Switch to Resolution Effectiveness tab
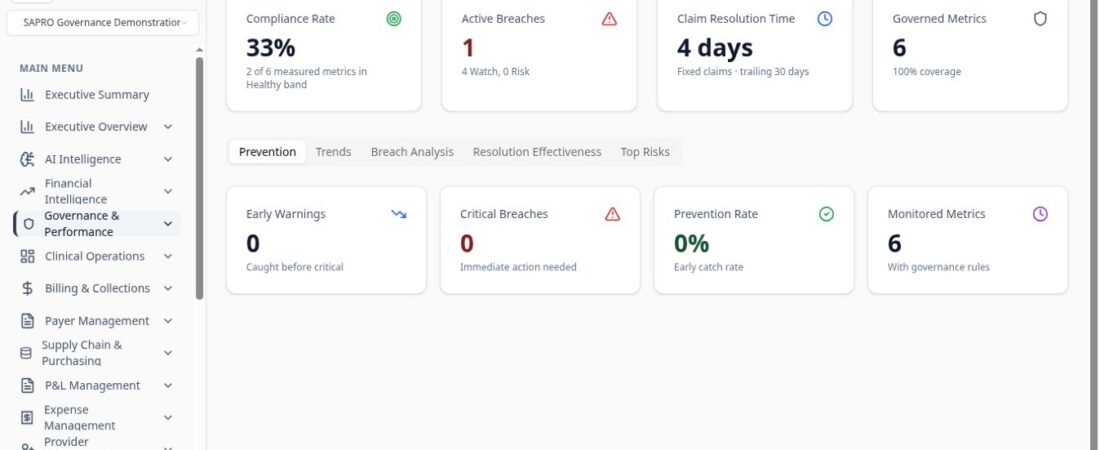Image resolution: width=1100 pixels, height=450 pixels. click(537, 152)
